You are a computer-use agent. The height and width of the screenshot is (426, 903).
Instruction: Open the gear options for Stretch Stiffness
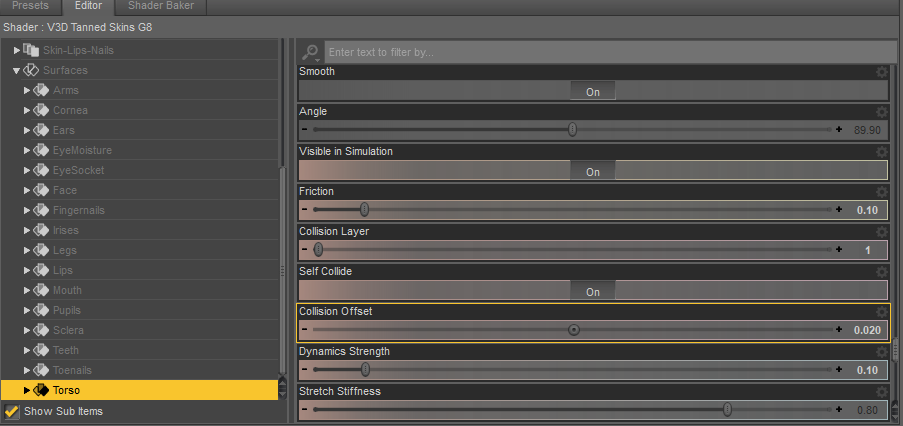coord(882,392)
